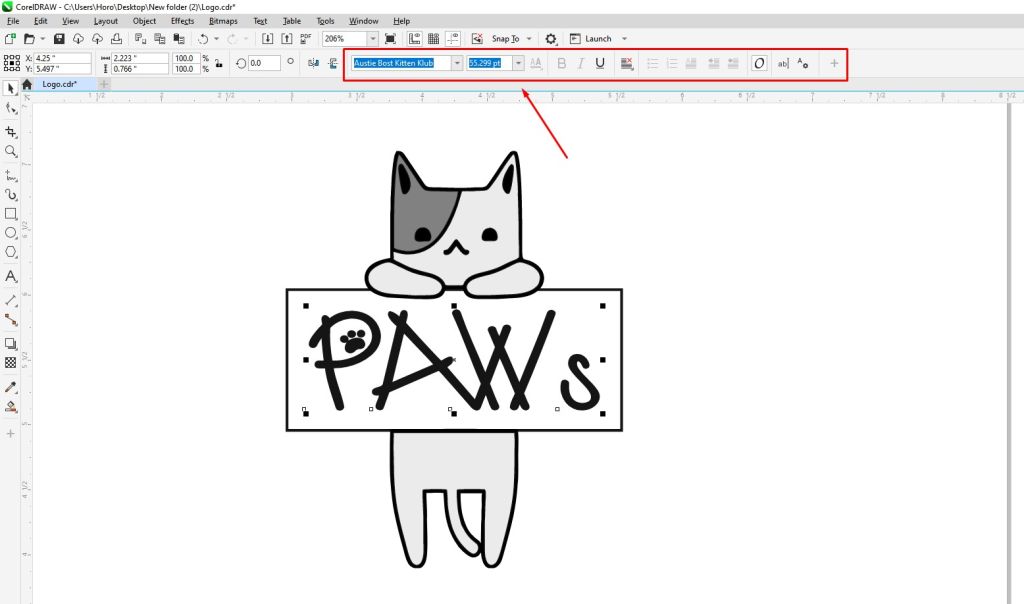Select the Pick tool
Image resolution: width=1024 pixels, height=604 pixels.
tap(12, 88)
